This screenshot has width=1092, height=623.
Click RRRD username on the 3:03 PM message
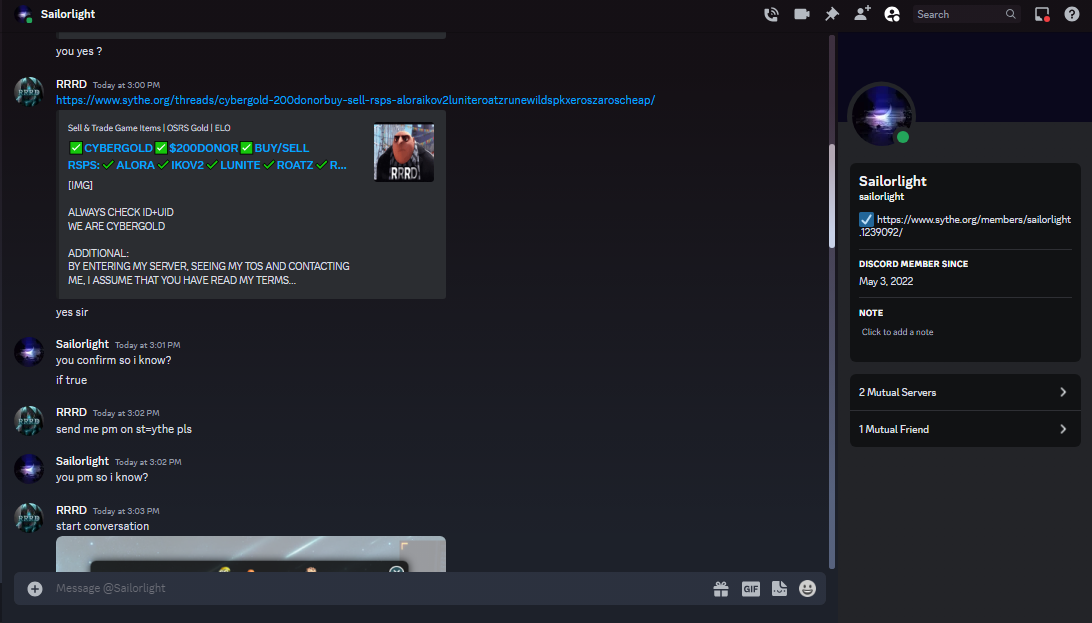click(72, 510)
